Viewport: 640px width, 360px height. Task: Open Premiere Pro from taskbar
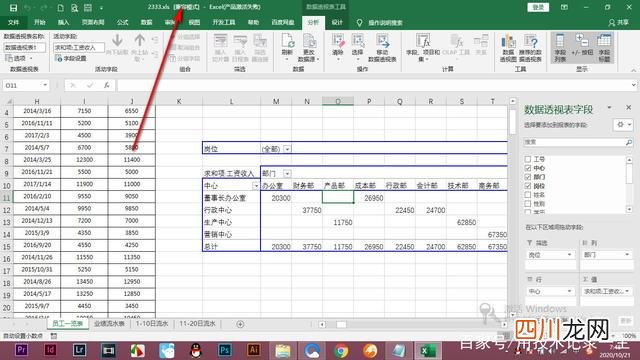(x=21, y=350)
